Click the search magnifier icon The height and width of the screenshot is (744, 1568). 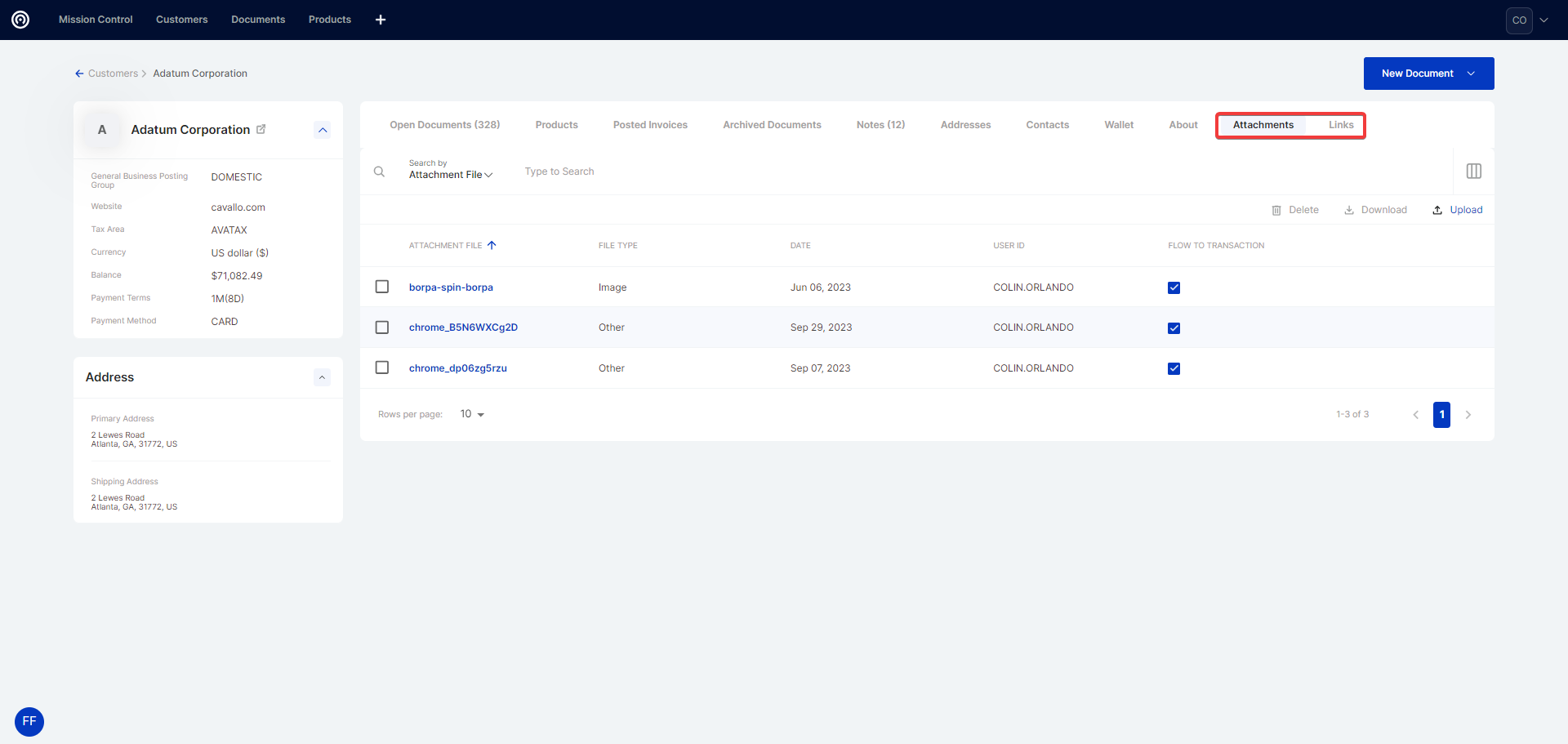pyautogui.click(x=379, y=172)
